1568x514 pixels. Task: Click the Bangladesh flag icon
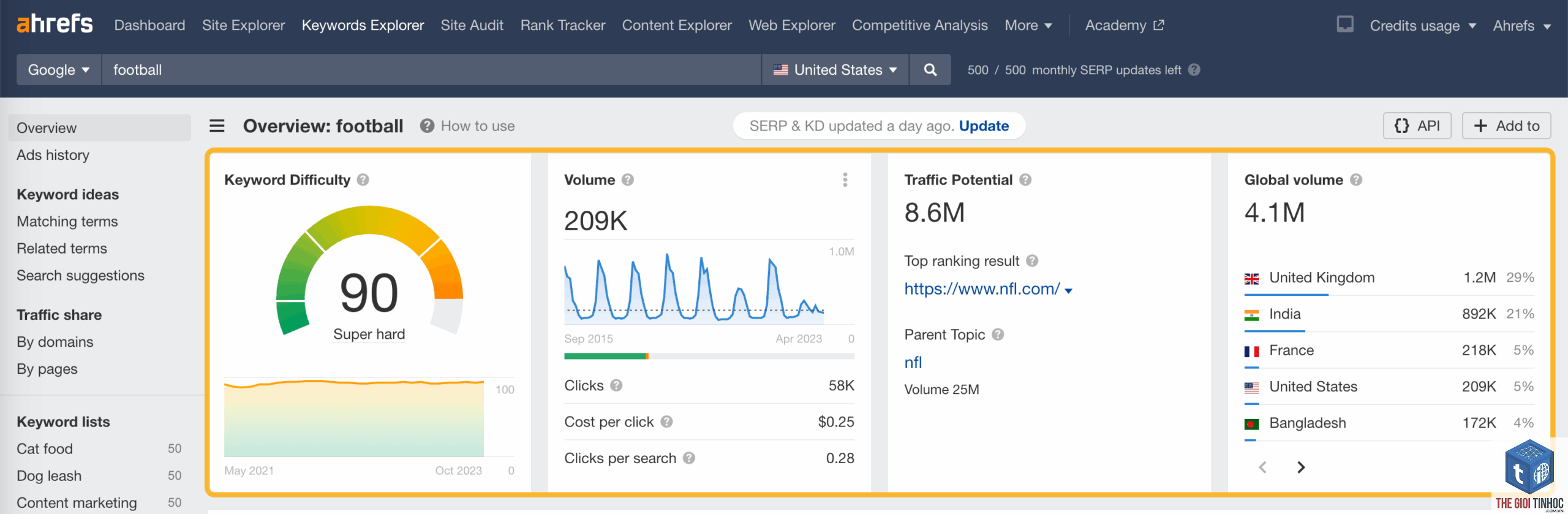[x=1252, y=424]
